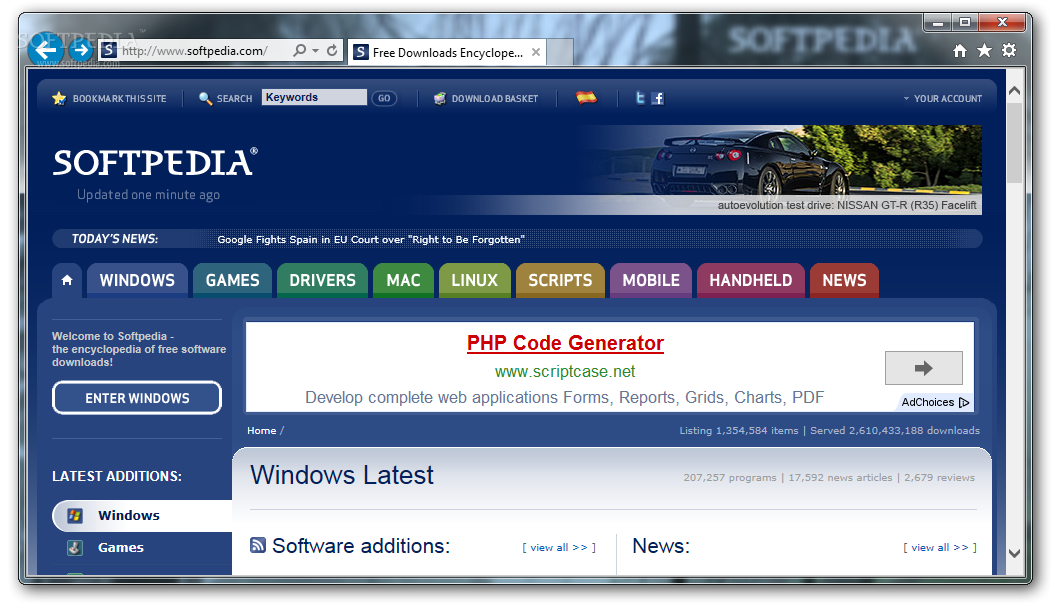The image size is (1053, 605).
Task: Switch to the Windows category tab
Action: (137, 280)
